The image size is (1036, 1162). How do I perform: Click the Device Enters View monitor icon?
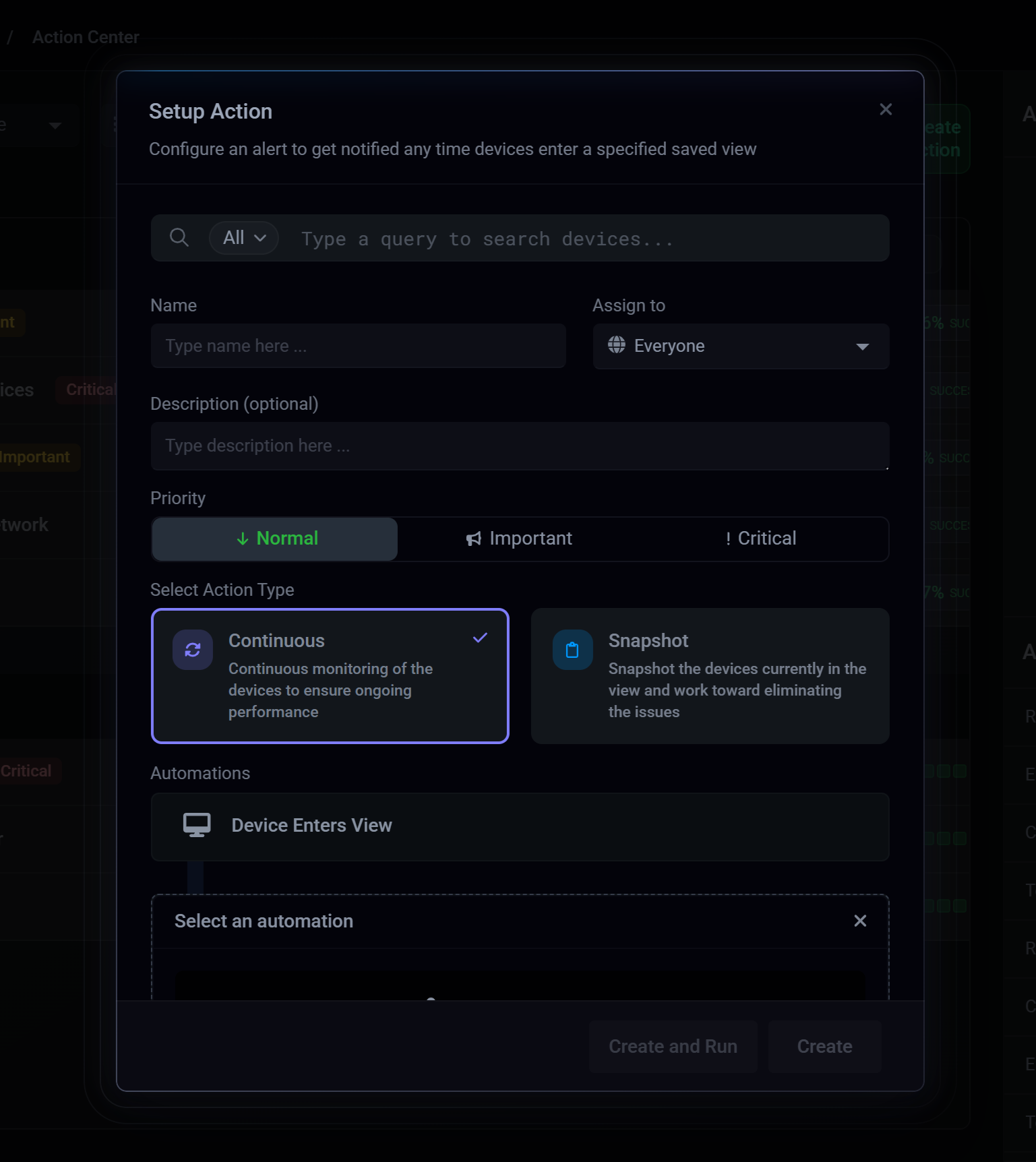tap(197, 825)
